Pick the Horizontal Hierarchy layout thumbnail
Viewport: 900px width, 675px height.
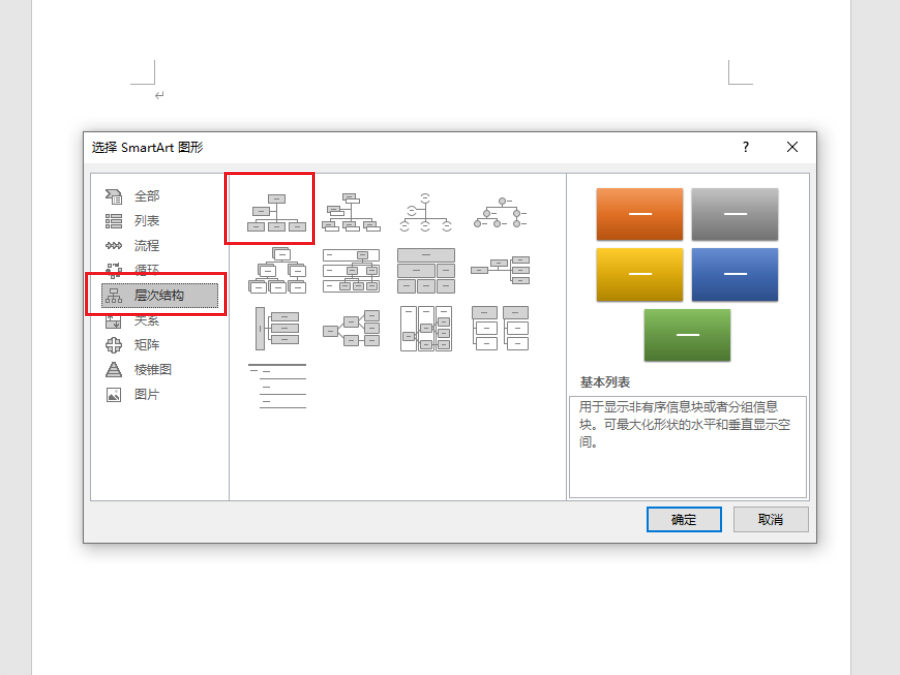point(351,328)
